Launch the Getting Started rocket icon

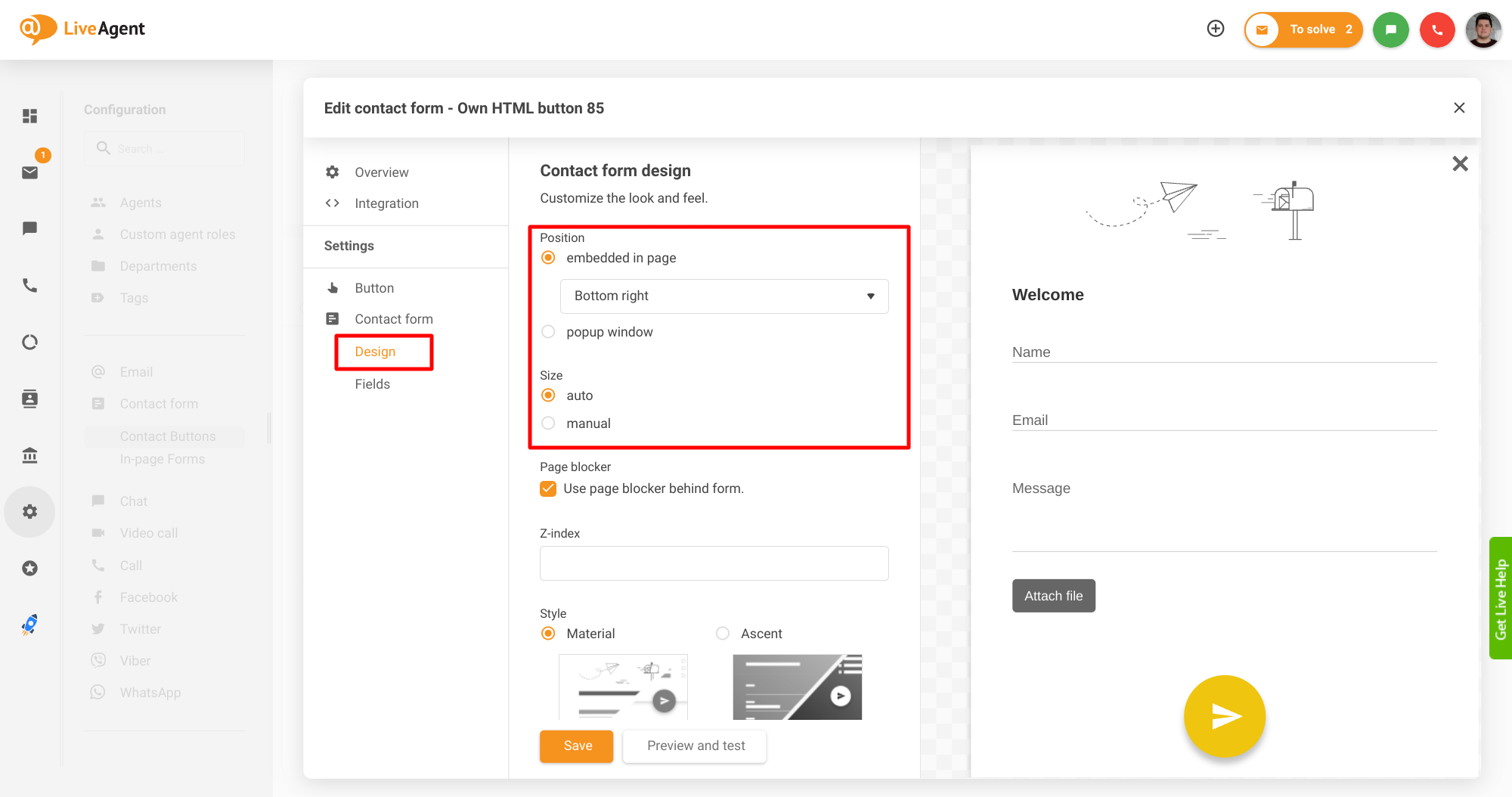[29, 624]
